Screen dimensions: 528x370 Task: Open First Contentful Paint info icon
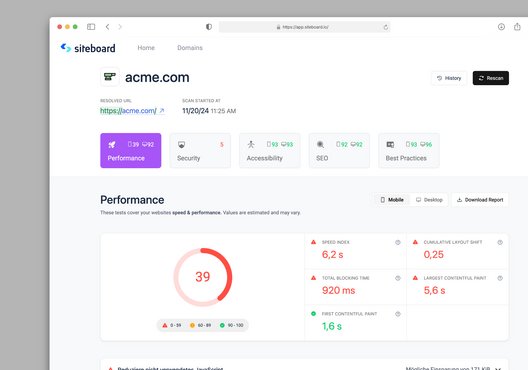pyautogui.click(x=398, y=314)
